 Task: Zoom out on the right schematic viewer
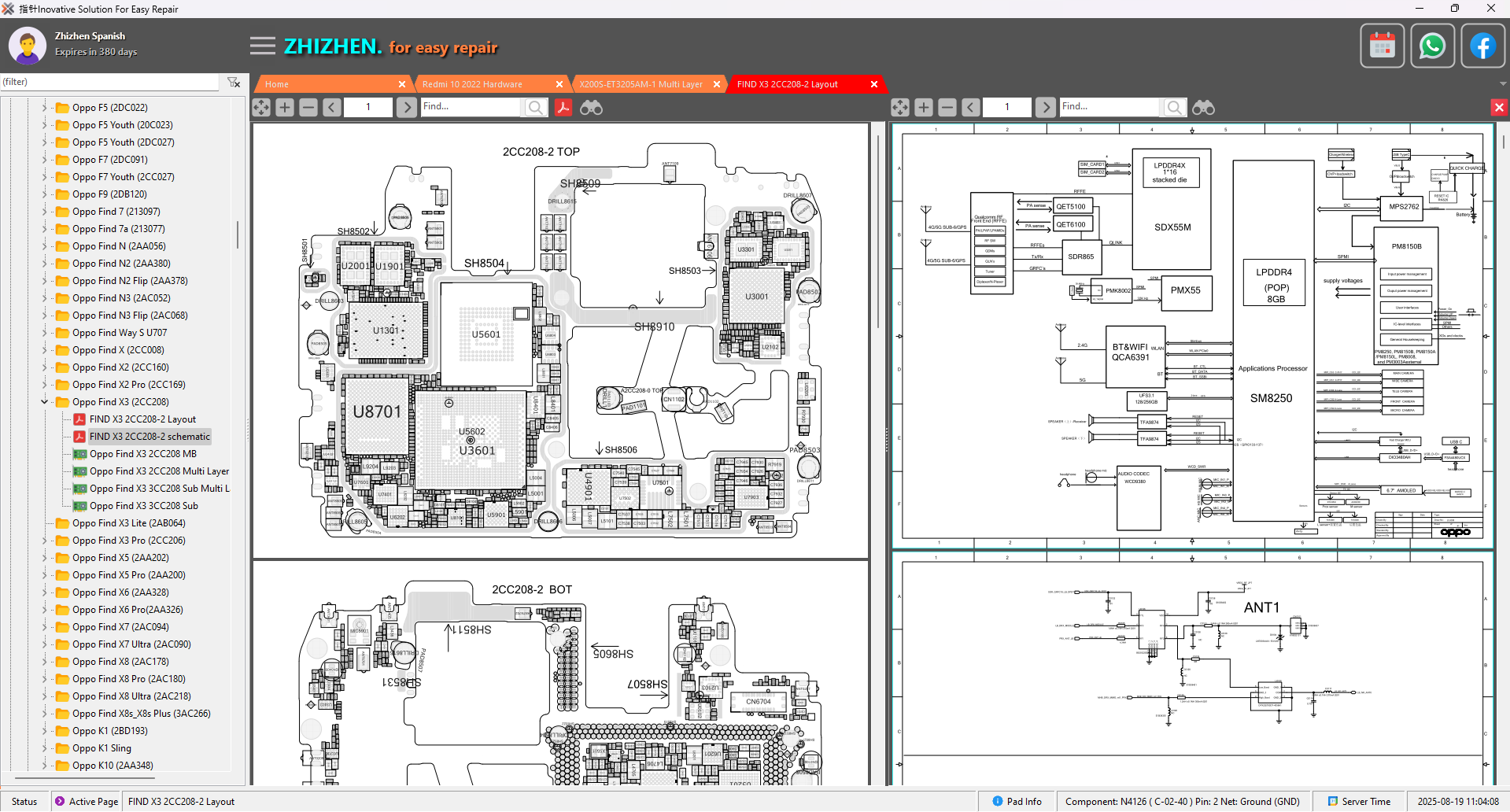[947, 107]
